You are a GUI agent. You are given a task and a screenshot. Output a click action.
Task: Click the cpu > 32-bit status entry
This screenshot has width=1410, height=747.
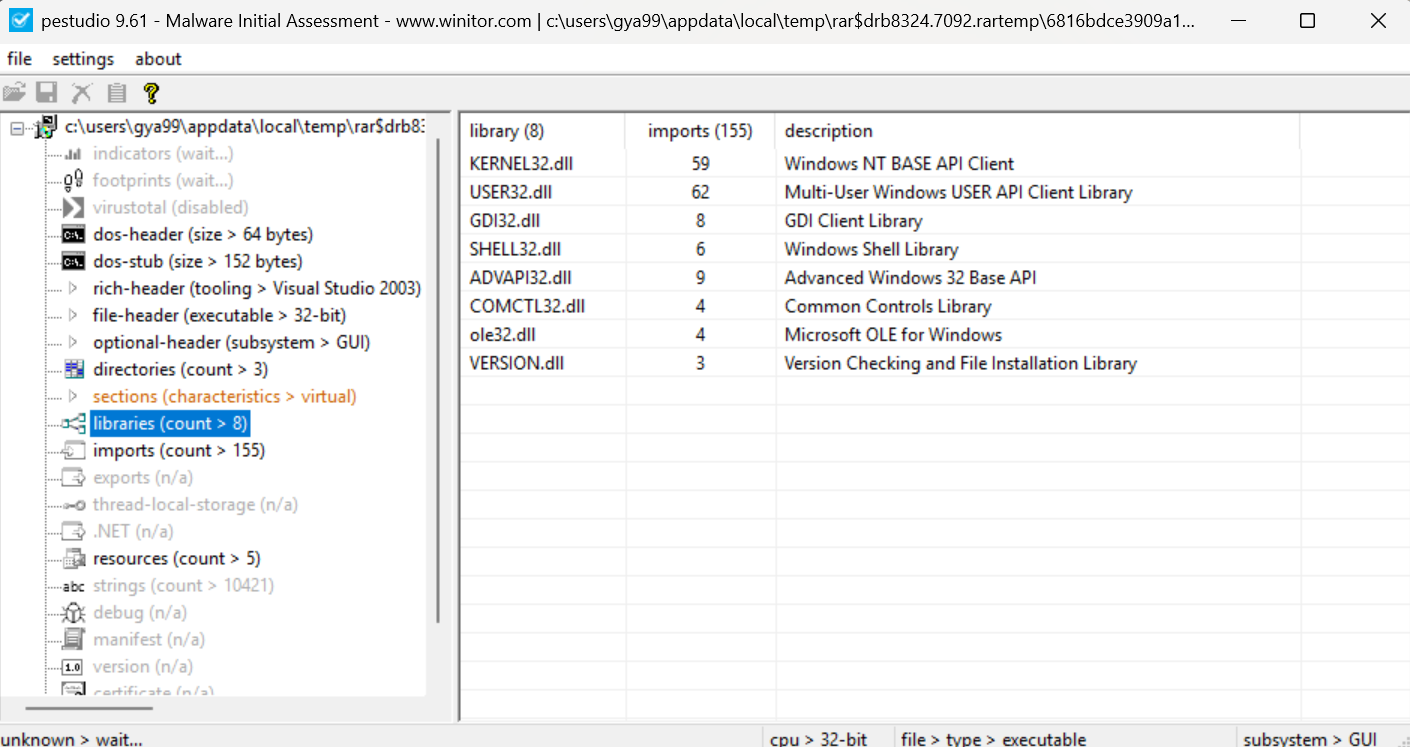pyautogui.click(x=819, y=739)
